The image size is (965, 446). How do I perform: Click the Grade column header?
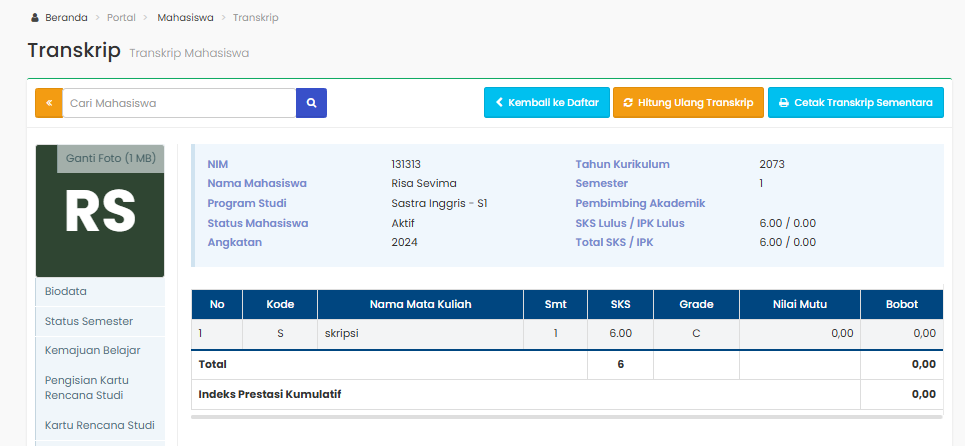tap(696, 305)
